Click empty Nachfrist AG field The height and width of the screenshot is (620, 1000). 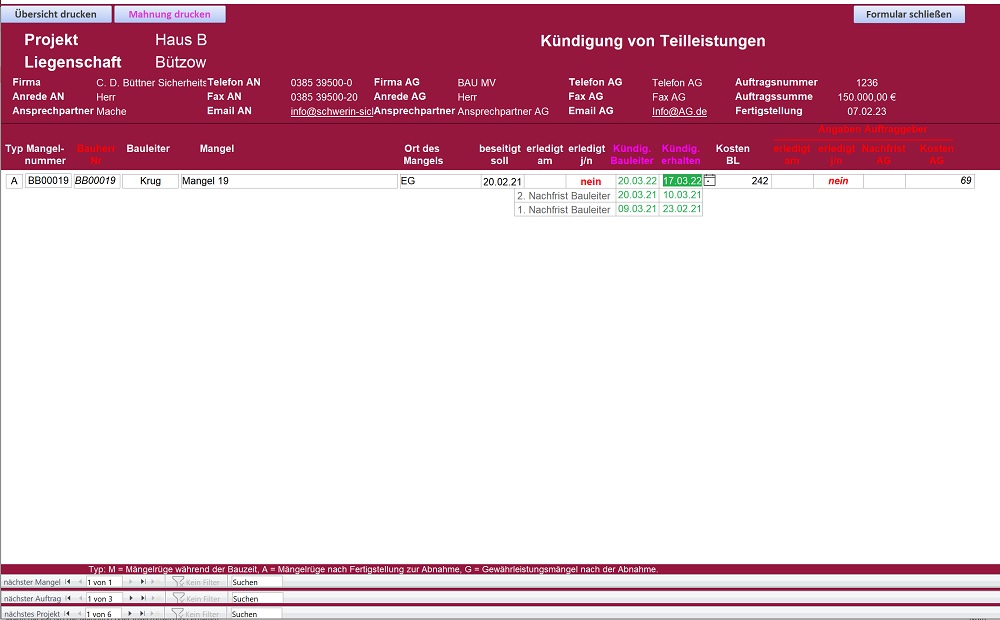pyautogui.click(x=884, y=181)
